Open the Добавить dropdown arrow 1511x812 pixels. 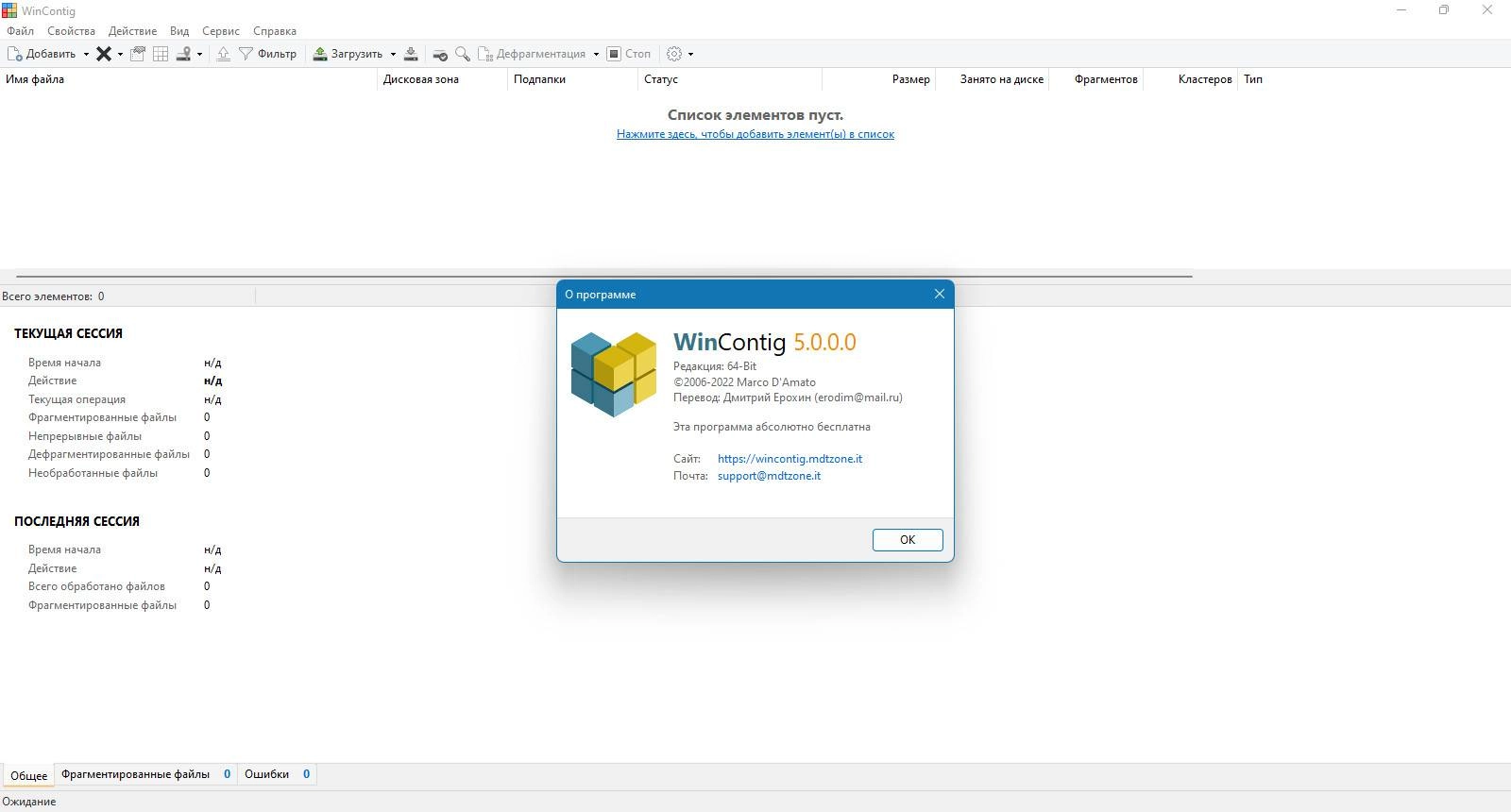pyautogui.click(x=86, y=54)
